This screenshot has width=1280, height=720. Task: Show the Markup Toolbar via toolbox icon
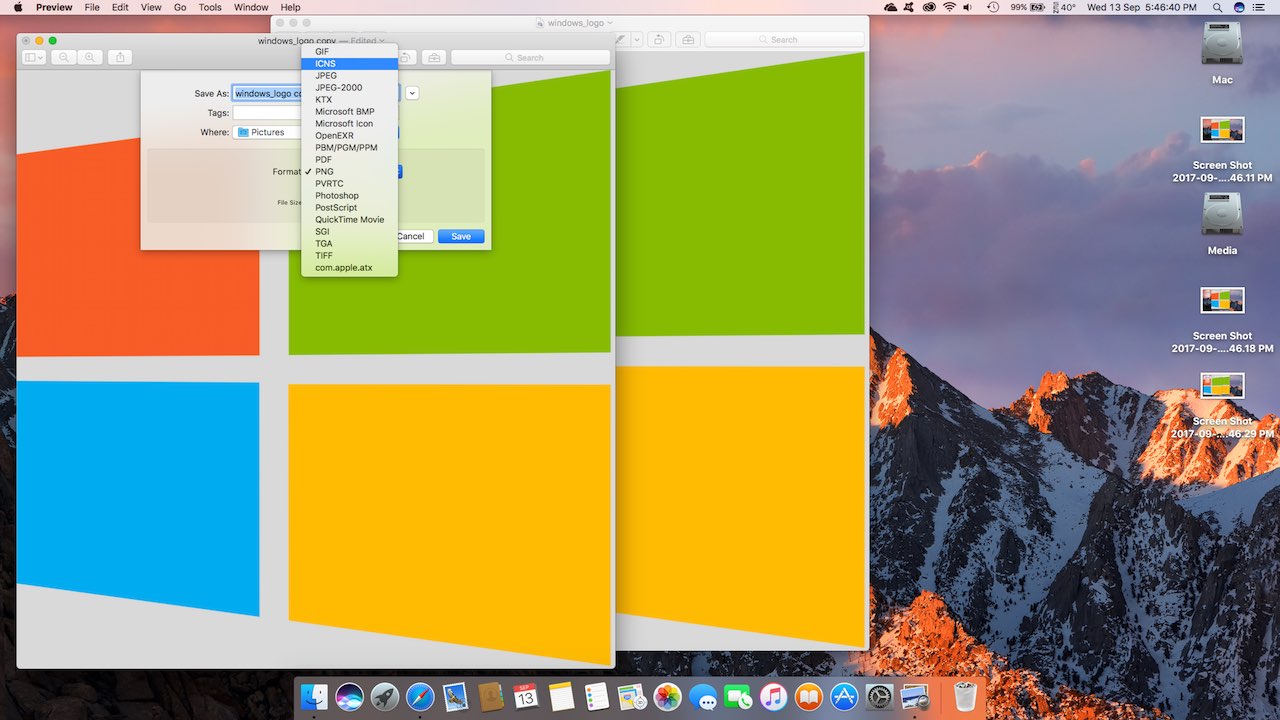(687, 39)
